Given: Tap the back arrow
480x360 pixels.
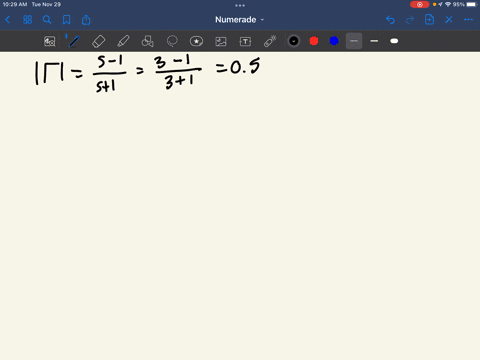Looking at the screenshot, I should [x=8, y=20].
